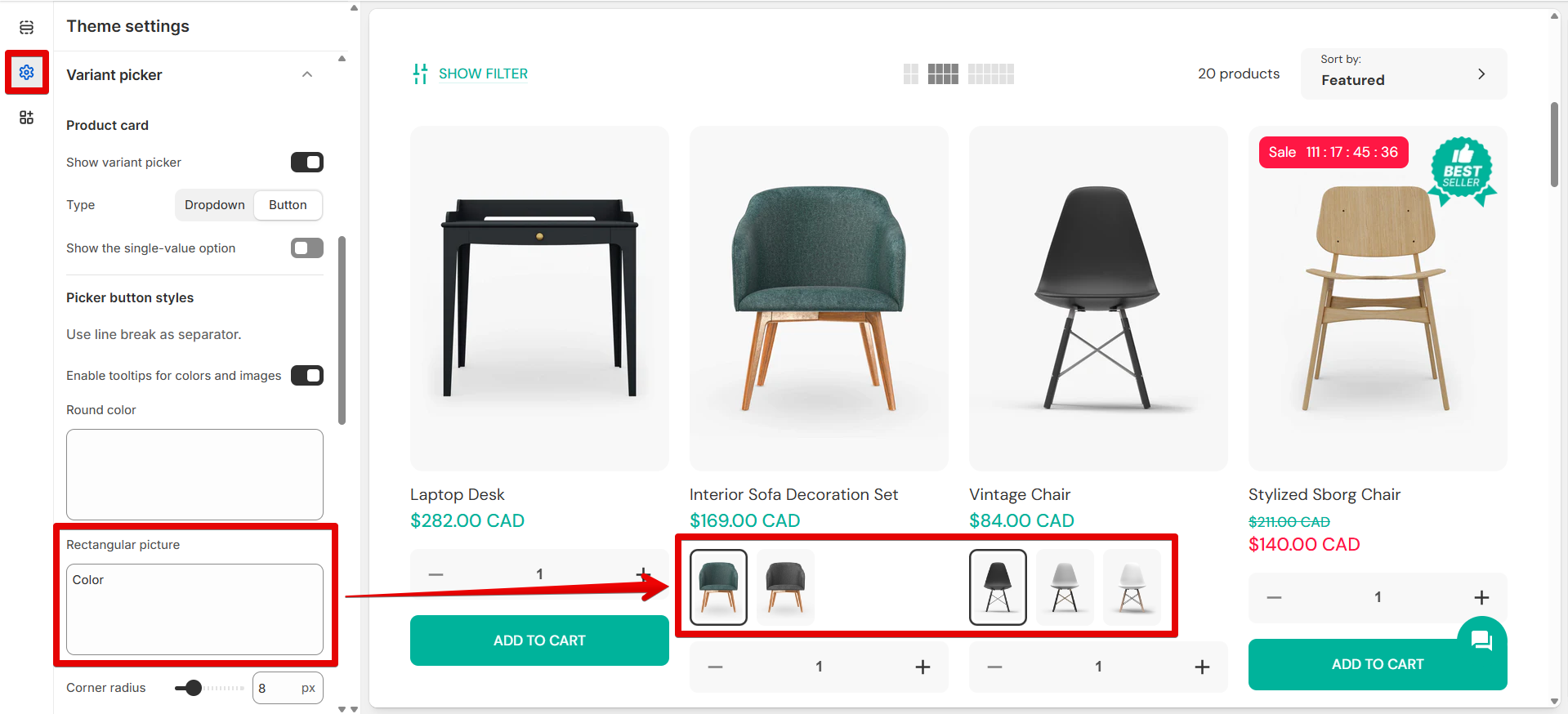Open the Sections panel icon in sidebar
The height and width of the screenshot is (714, 1568).
point(26,28)
